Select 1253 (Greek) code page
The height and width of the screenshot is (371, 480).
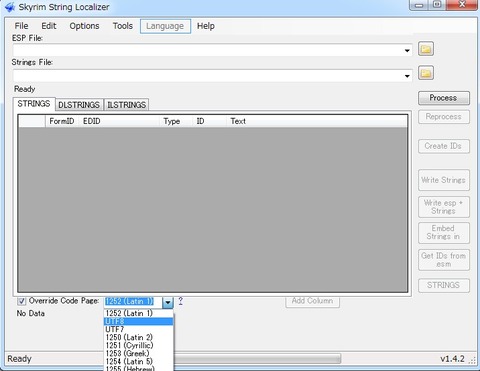[139, 353]
